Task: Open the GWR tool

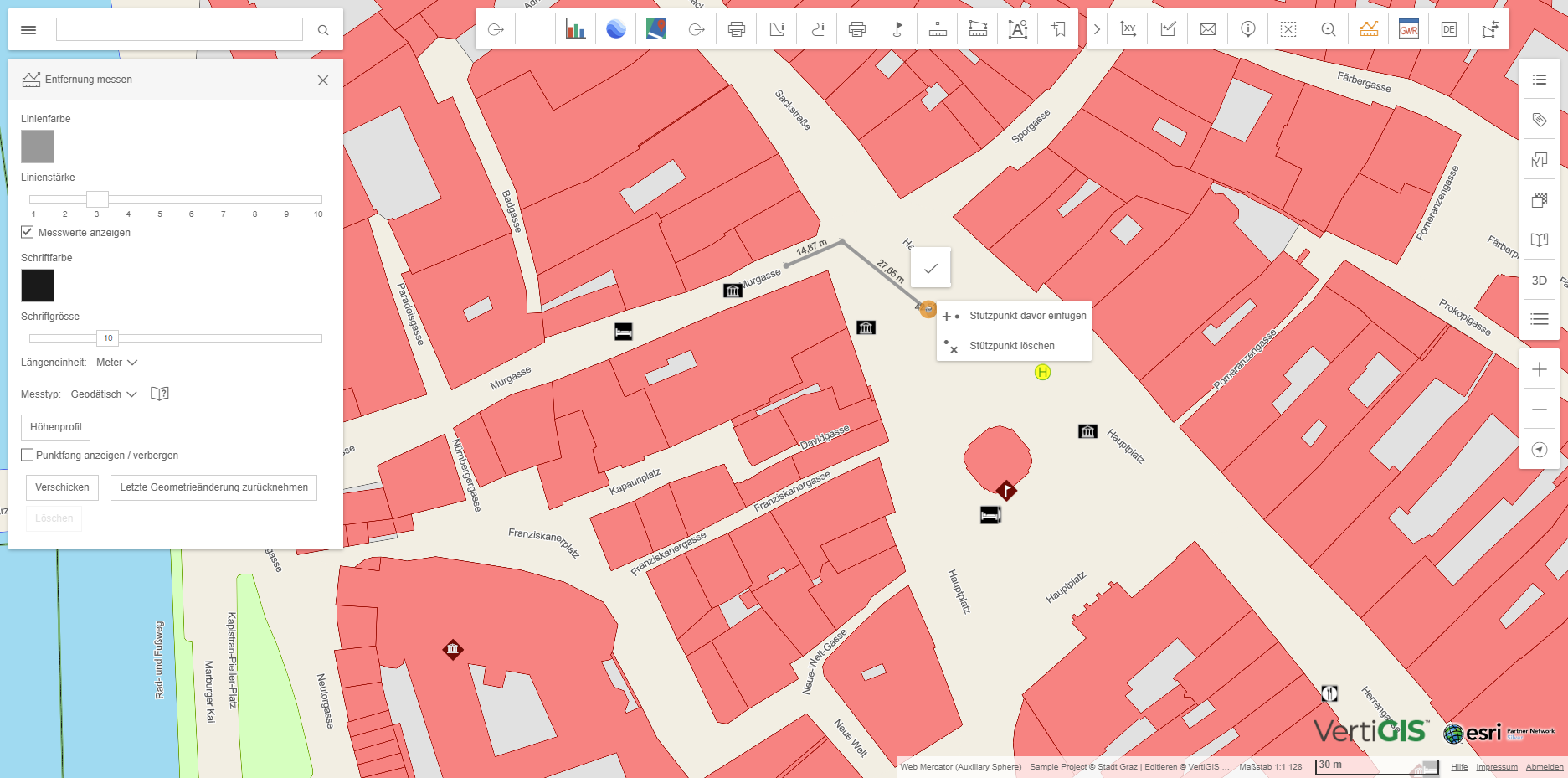Action: (1409, 29)
